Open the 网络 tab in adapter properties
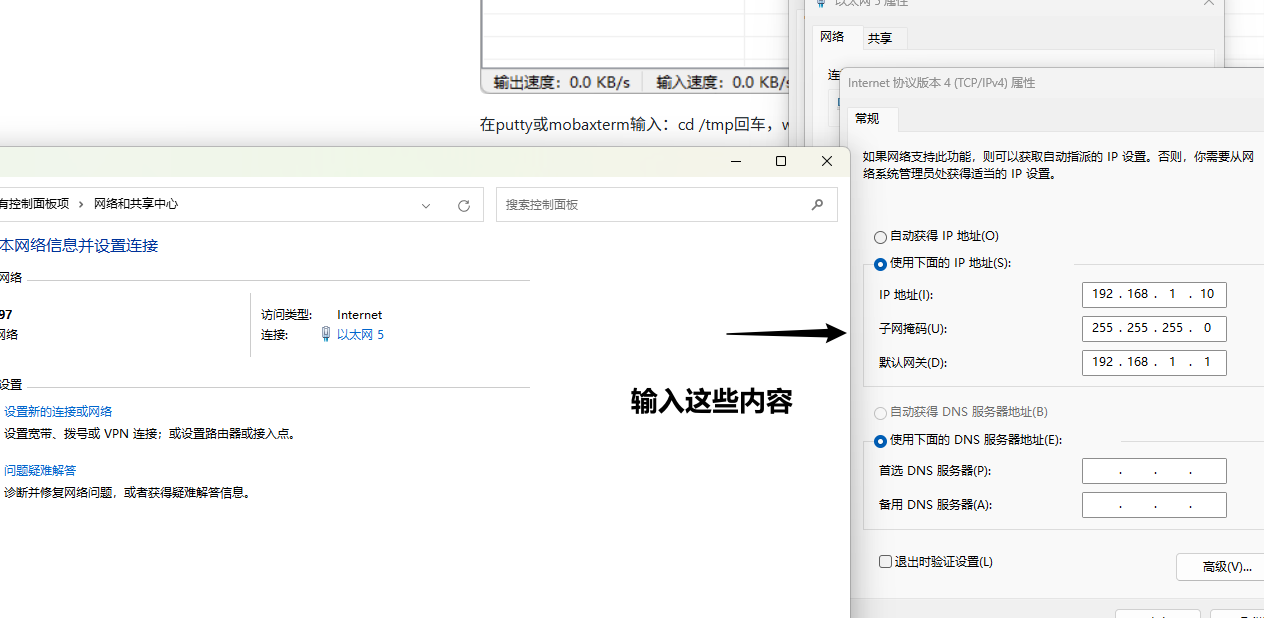Image resolution: width=1264 pixels, height=618 pixels. pyautogui.click(x=832, y=37)
